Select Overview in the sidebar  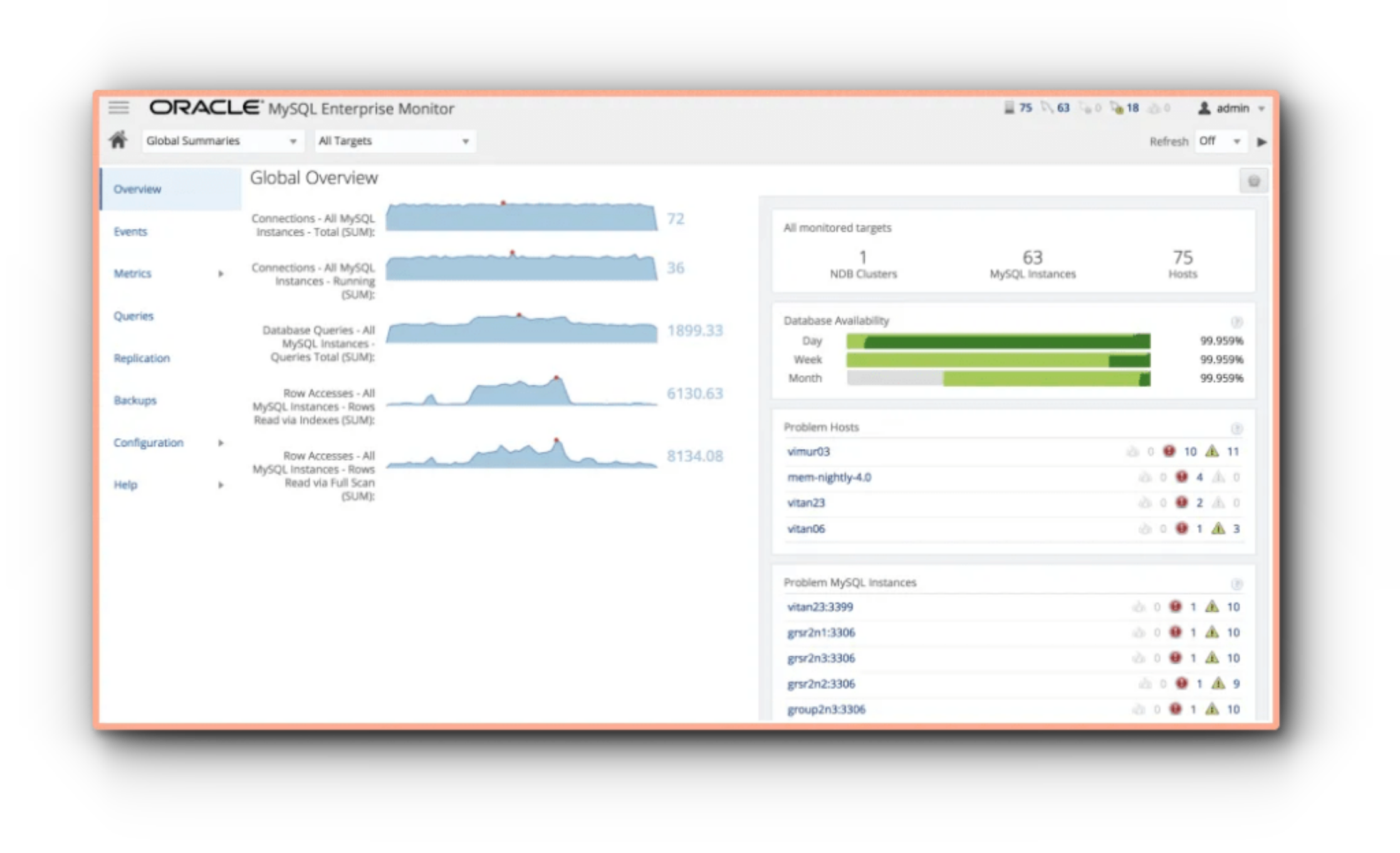point(170,189)
